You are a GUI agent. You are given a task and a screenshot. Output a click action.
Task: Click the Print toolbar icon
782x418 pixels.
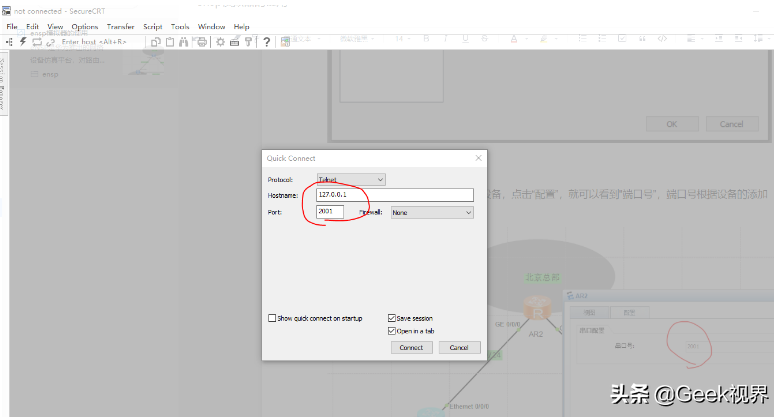pos(200,42)
